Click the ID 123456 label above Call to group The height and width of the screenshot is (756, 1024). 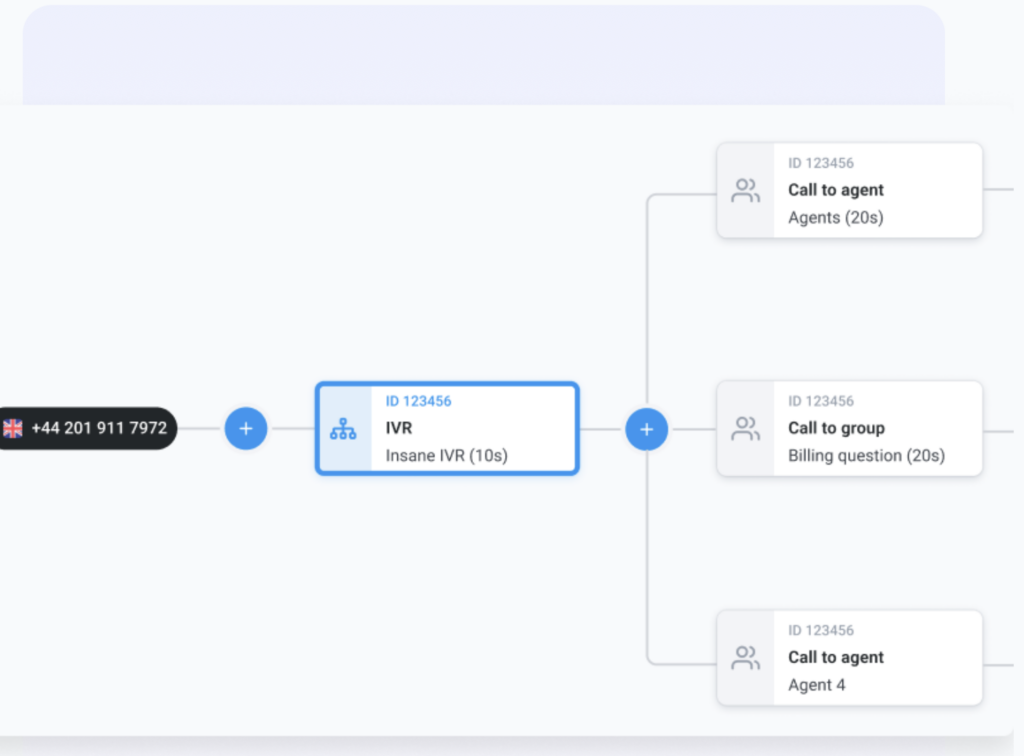point(820,402)
